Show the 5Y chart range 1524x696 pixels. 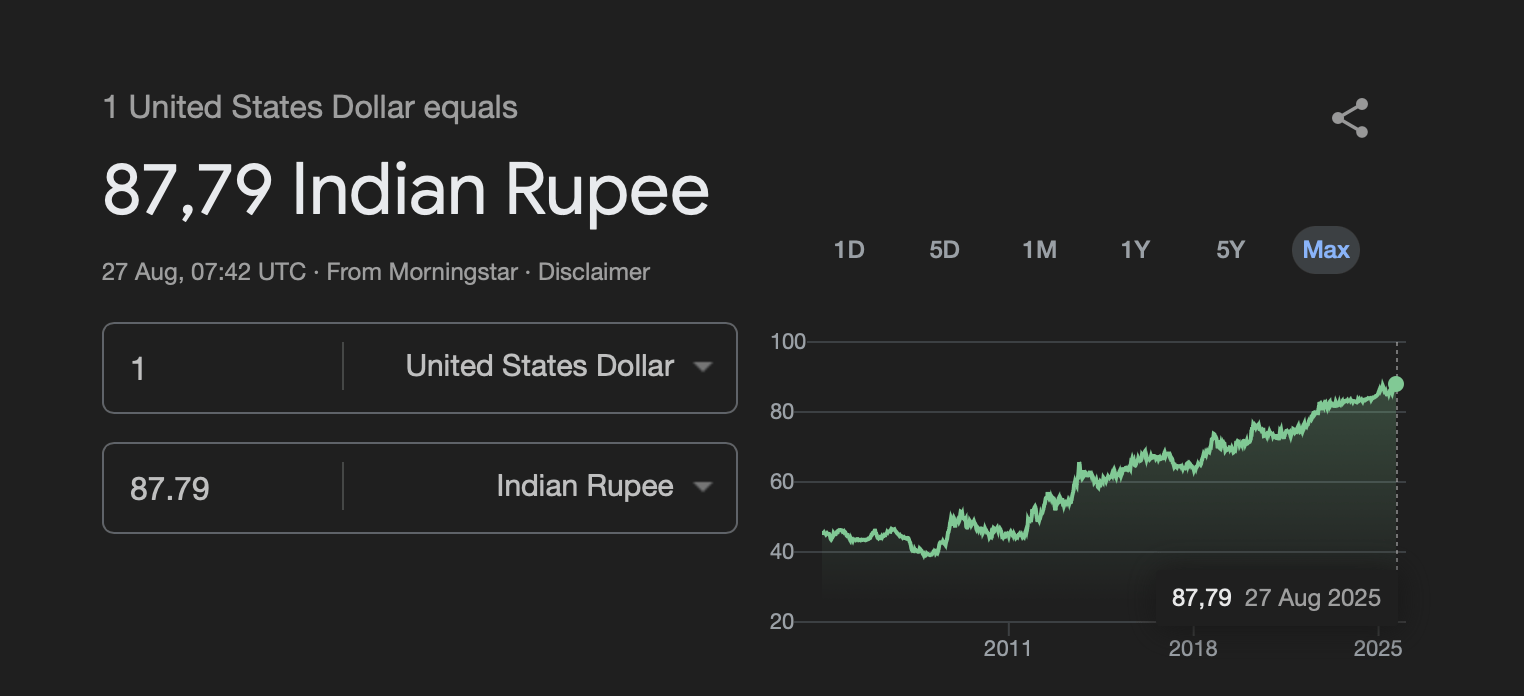tap(1230, 250)
